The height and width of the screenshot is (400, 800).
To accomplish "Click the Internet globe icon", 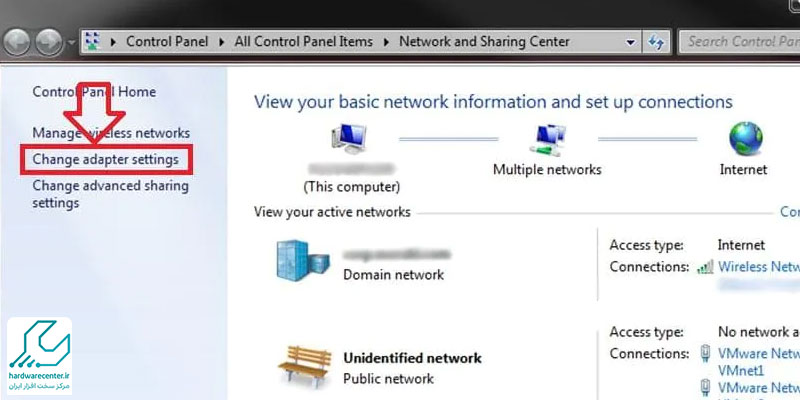I will [x=745, y=138].
